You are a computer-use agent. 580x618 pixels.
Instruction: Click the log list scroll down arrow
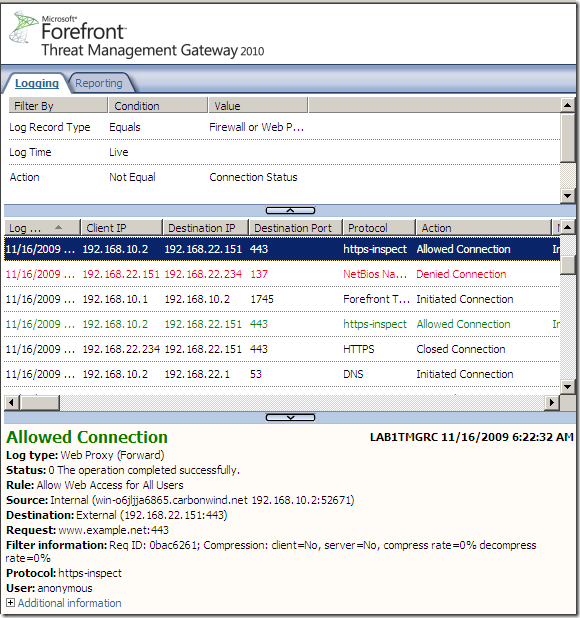(x=567, y=387)
